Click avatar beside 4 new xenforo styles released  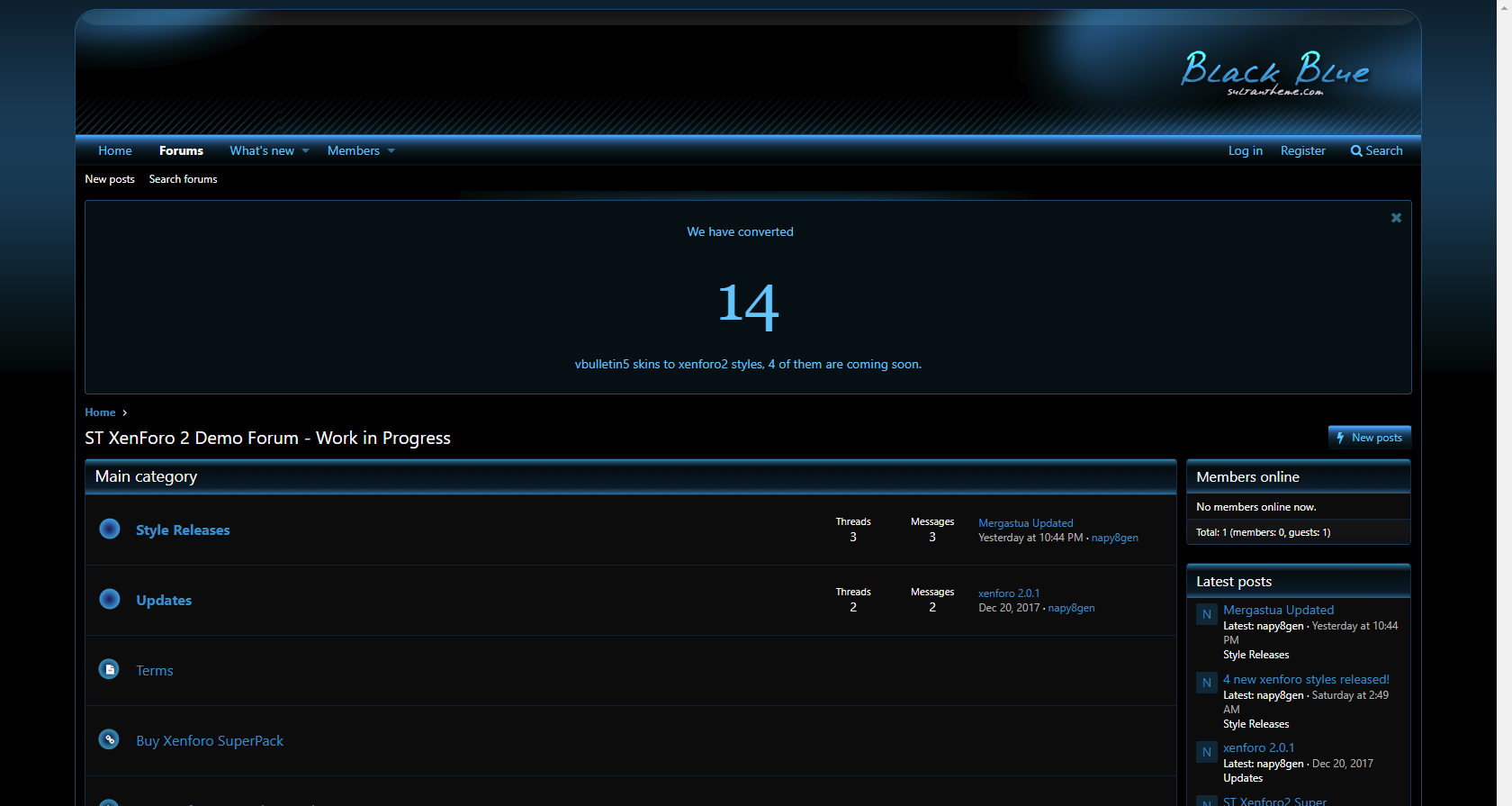[x=1207, y=683]
